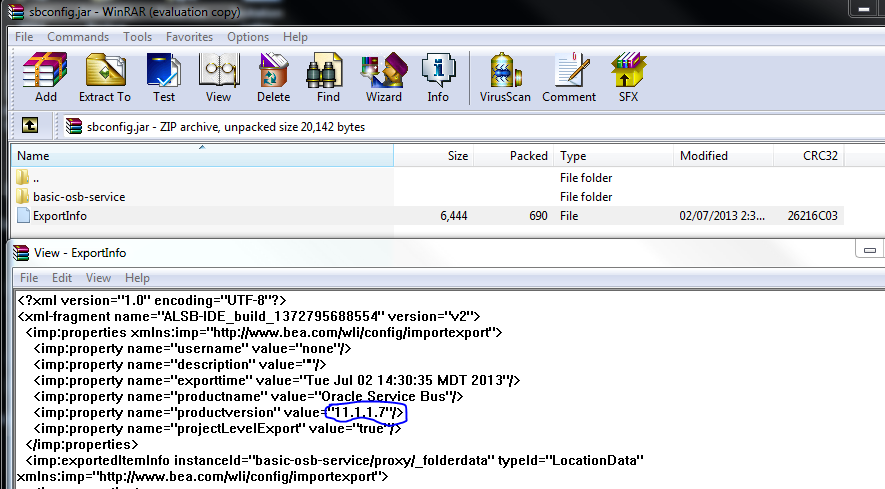The image size is (885, 489).
Task: Click the projectLevelExport property line
Action: click(217, 429)
